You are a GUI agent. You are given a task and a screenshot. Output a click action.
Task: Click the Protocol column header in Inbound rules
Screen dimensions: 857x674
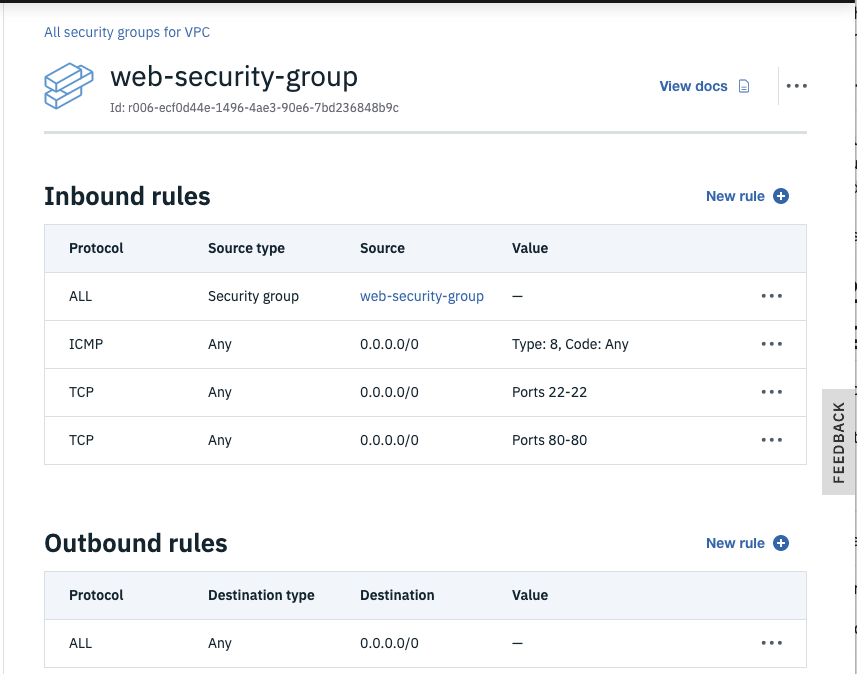tap(96, 248)
